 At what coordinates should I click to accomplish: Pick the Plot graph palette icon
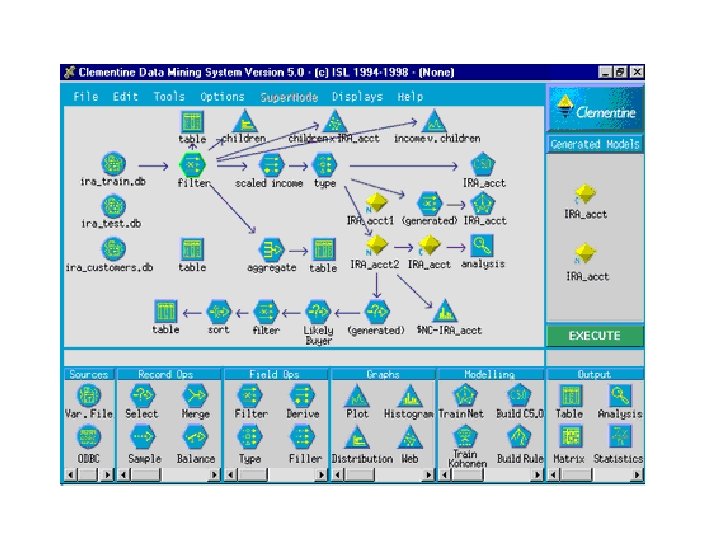357,396
